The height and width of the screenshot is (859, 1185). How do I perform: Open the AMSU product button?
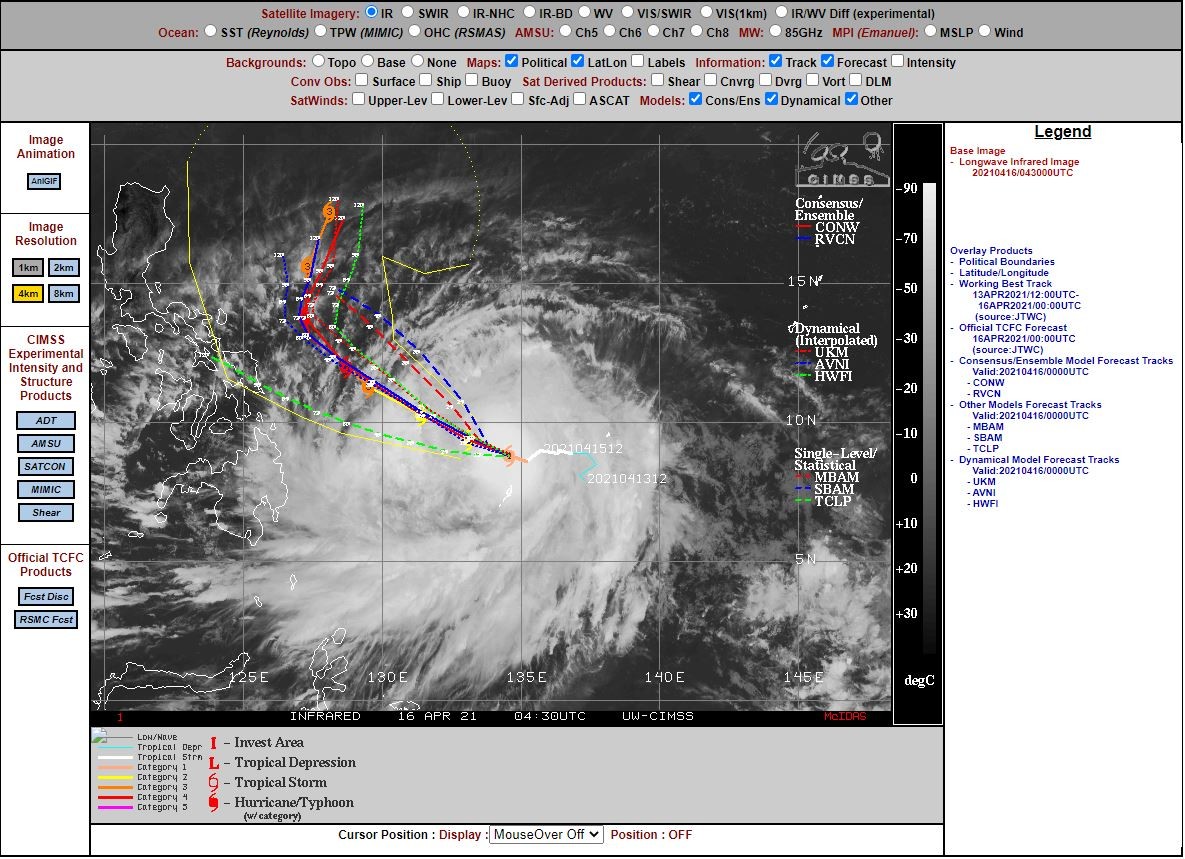46,443
